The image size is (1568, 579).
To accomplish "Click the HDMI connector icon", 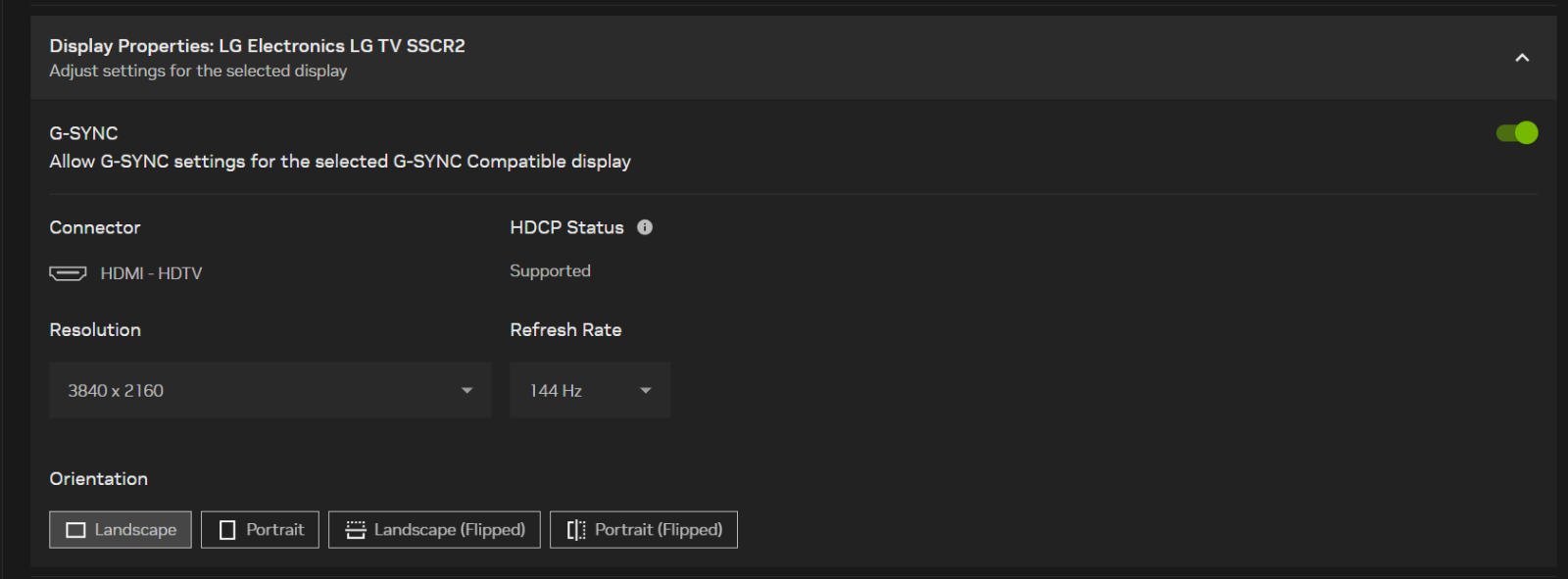I will point(68,273).
